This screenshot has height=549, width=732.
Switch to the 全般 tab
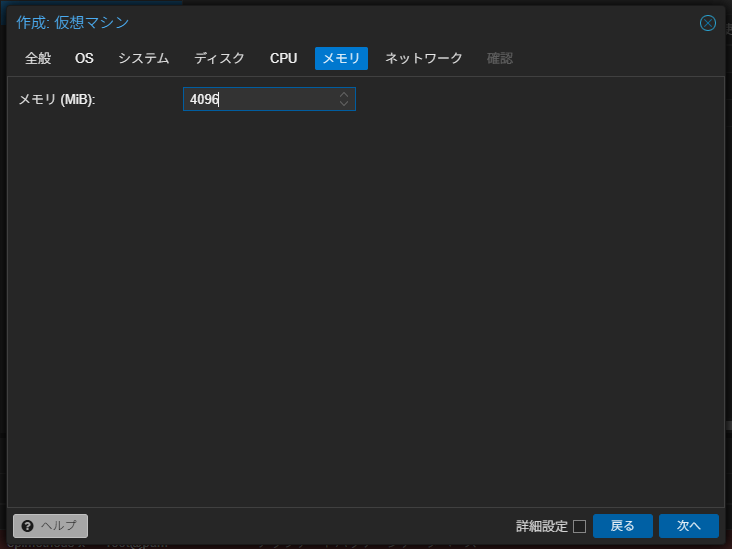(x=38, y=58)
